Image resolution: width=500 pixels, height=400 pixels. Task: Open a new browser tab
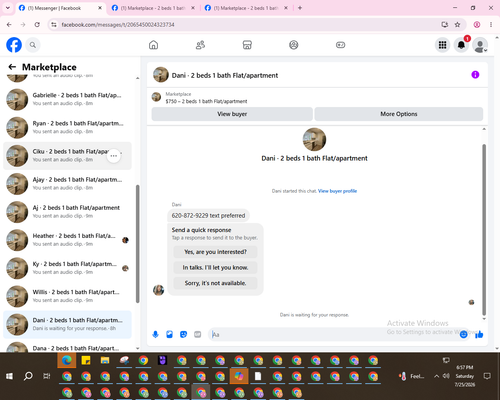[x=300, y=8]
